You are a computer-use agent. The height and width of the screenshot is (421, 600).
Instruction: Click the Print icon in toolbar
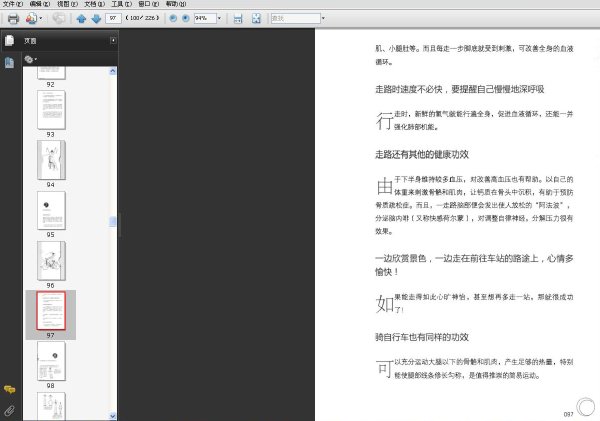click(13, 18)
